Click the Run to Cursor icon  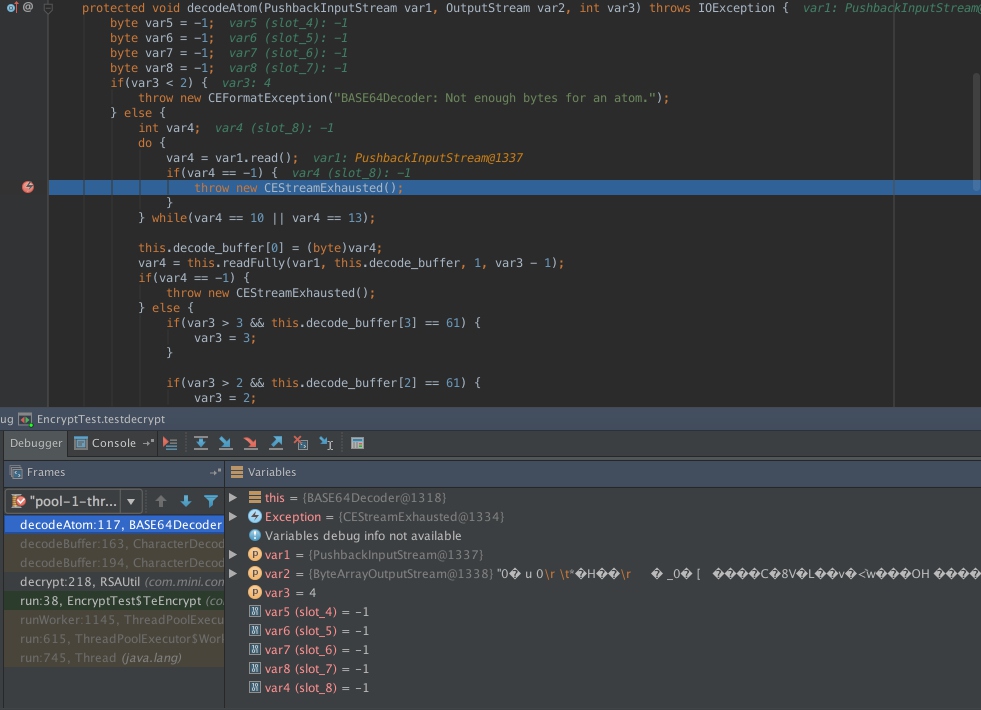(x=326, y=443)
